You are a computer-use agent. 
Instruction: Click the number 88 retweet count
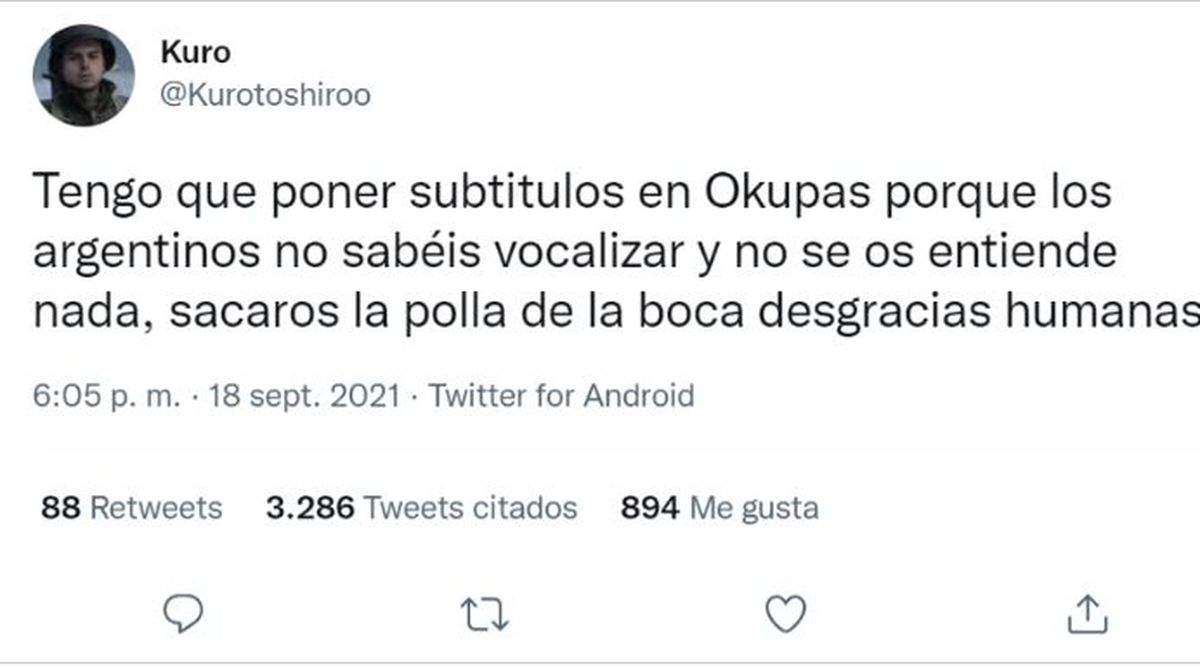click(x=61, y=508)
